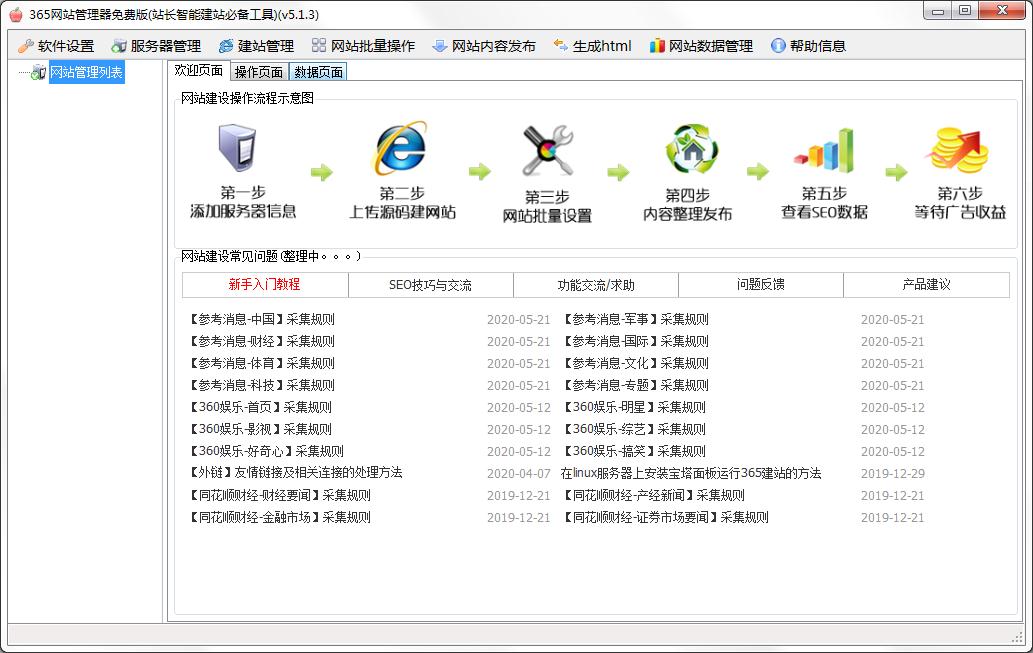Open the 网站数据管理 menu
Viewport: 1033px width, 653px height.
click(701, 46)
